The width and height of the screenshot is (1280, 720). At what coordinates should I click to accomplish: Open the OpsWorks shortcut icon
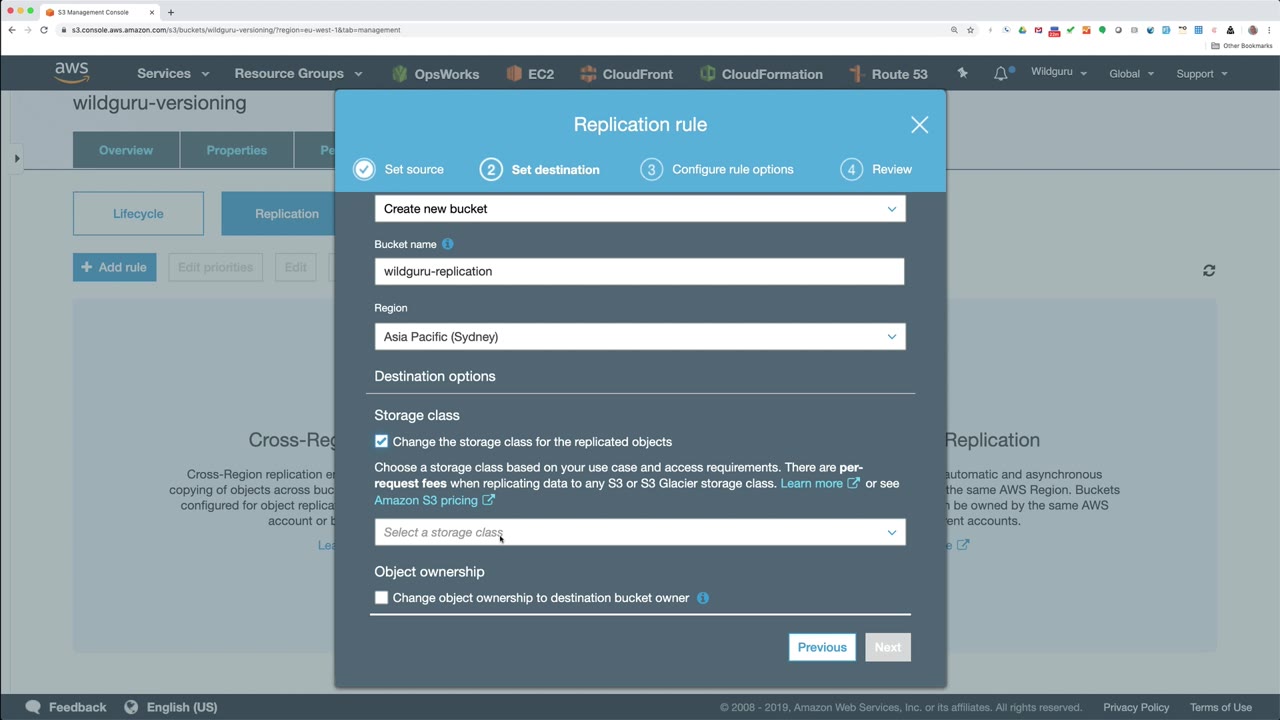pyautogui.click(x=400, y=74)
